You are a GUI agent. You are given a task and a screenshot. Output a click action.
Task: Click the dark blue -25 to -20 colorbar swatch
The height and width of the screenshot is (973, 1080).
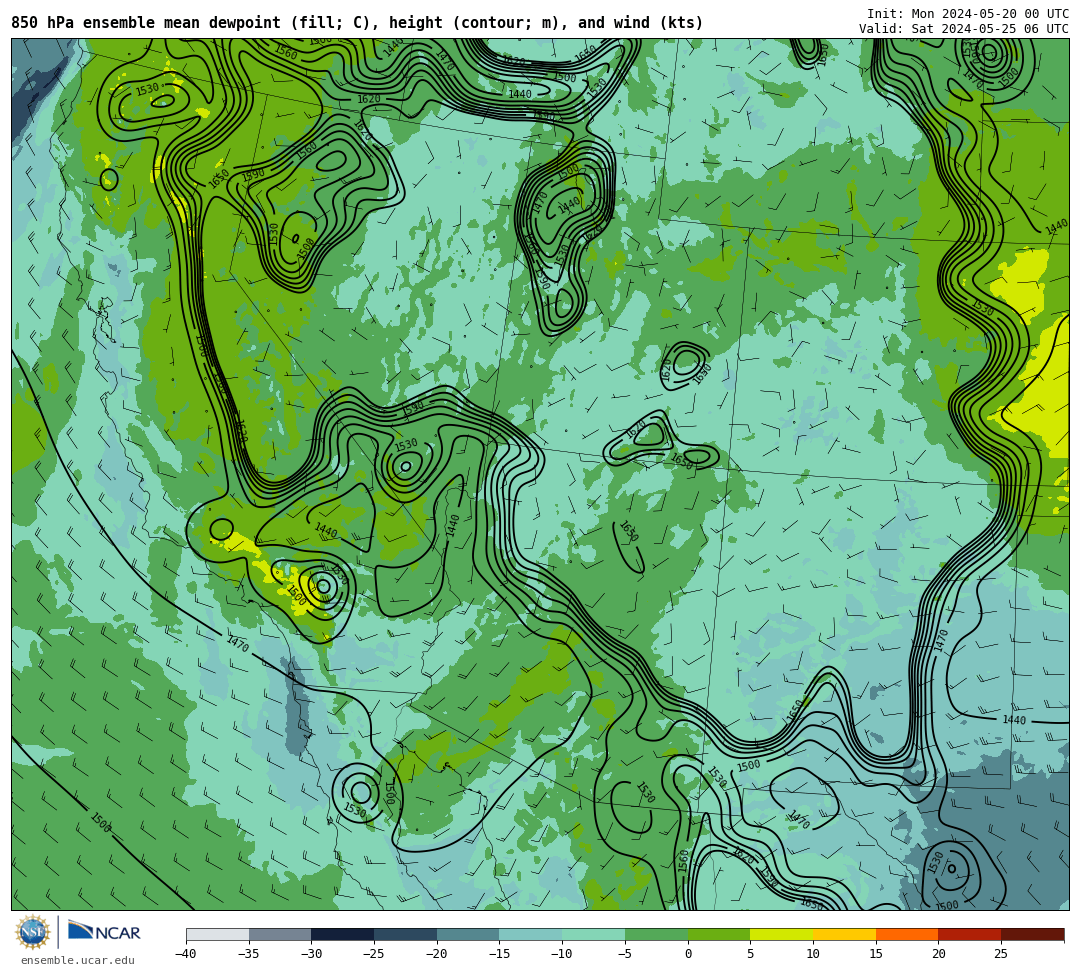click(x=406, y=934)
